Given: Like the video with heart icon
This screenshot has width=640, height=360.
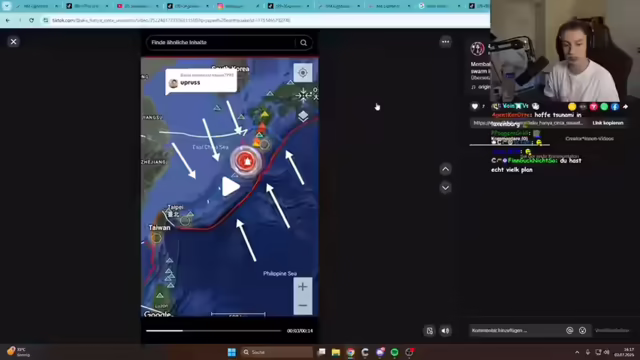Looking at the screenshot, I should tap(474, 107).
